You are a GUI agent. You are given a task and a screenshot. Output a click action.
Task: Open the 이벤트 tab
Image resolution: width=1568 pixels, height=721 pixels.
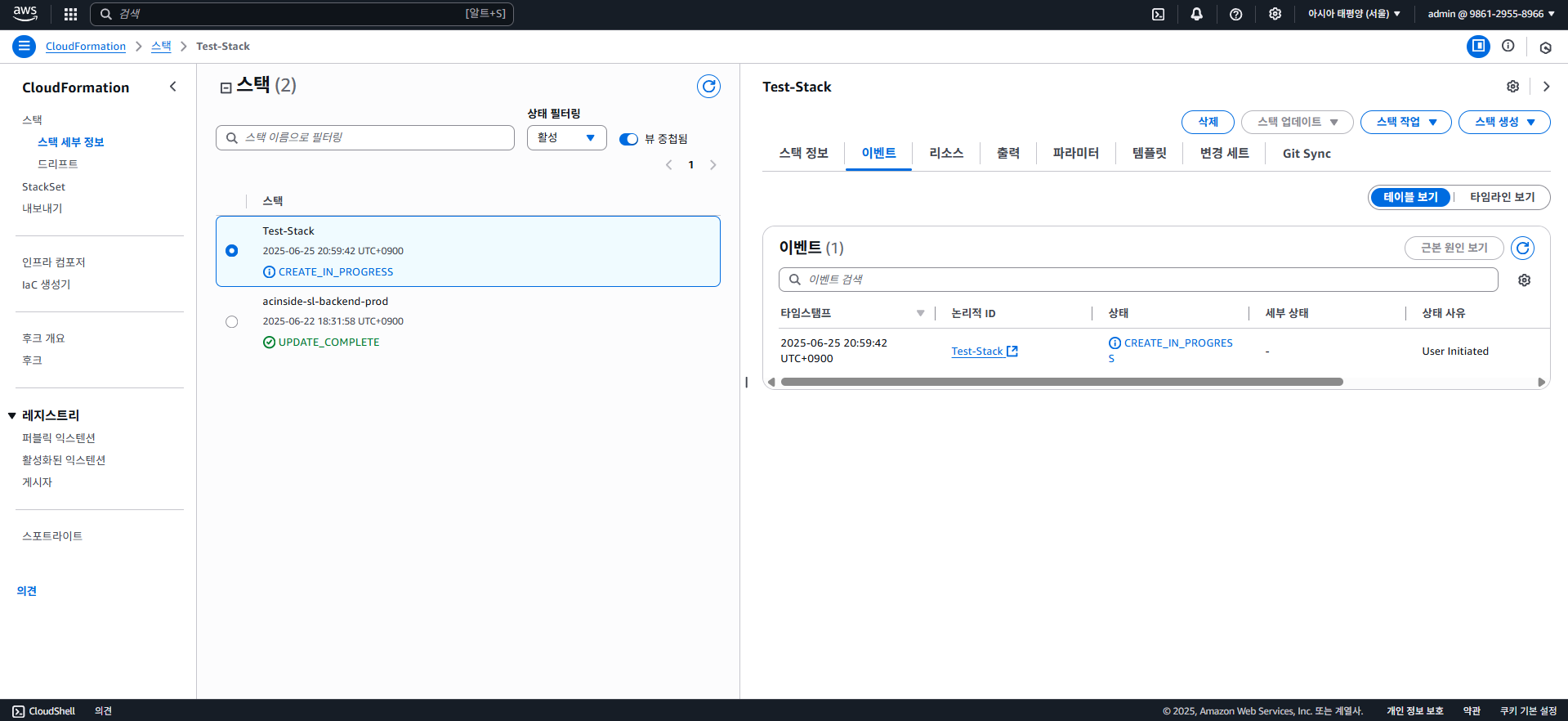coord(878,153)
